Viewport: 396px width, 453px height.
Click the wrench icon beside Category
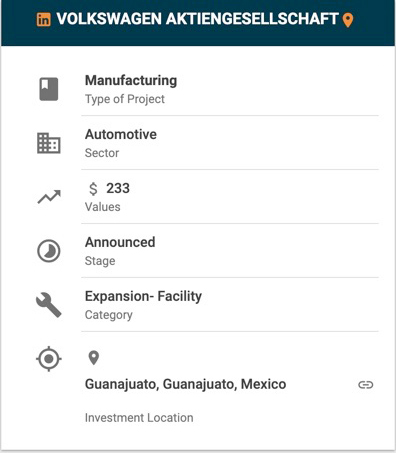[x=49, y=305]
